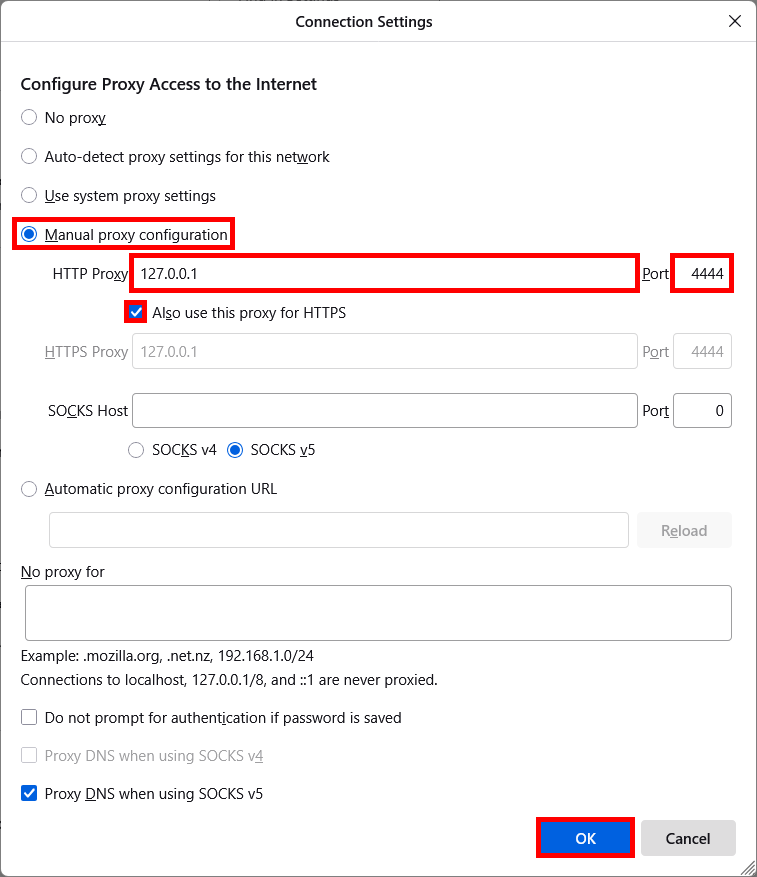757x877 pixels.
Task: Click the OK button
Action: (585, 838)
